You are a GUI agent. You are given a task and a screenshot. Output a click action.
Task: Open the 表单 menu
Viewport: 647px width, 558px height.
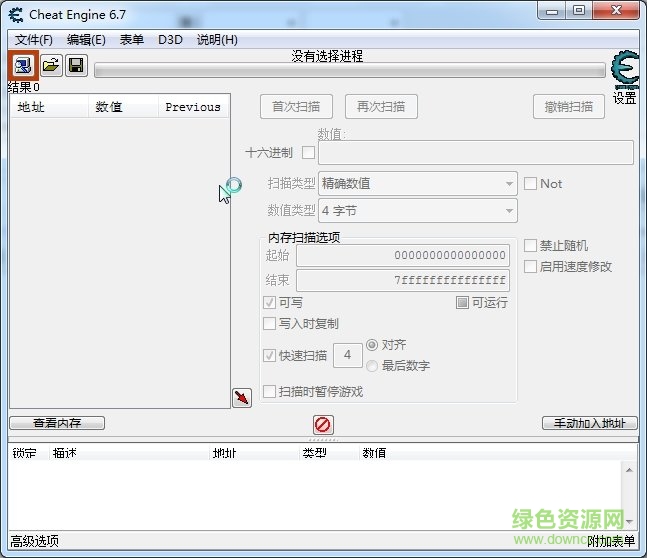click(x=132, y=40)
